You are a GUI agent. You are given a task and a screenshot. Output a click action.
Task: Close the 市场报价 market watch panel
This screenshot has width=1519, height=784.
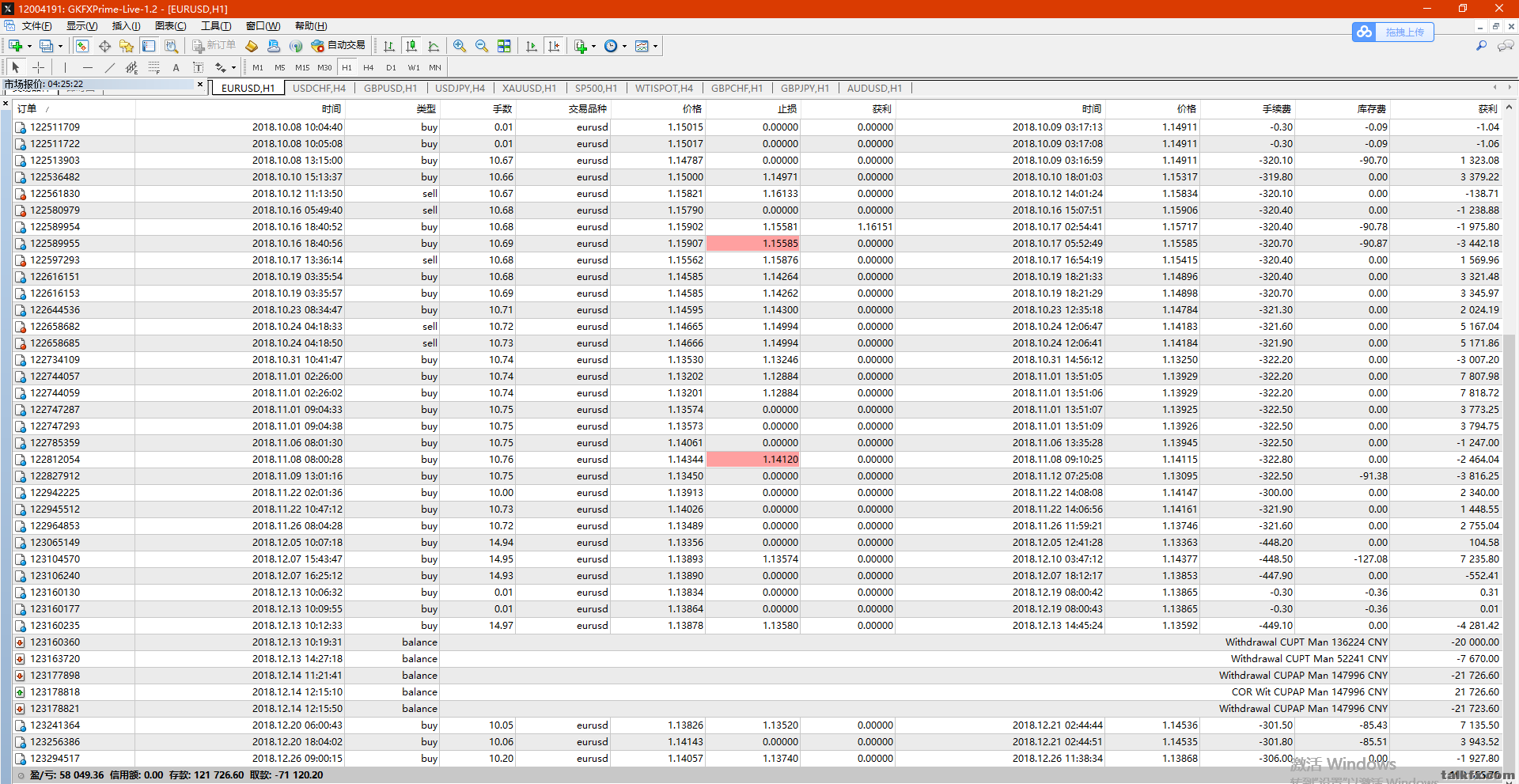pos(200,84)
